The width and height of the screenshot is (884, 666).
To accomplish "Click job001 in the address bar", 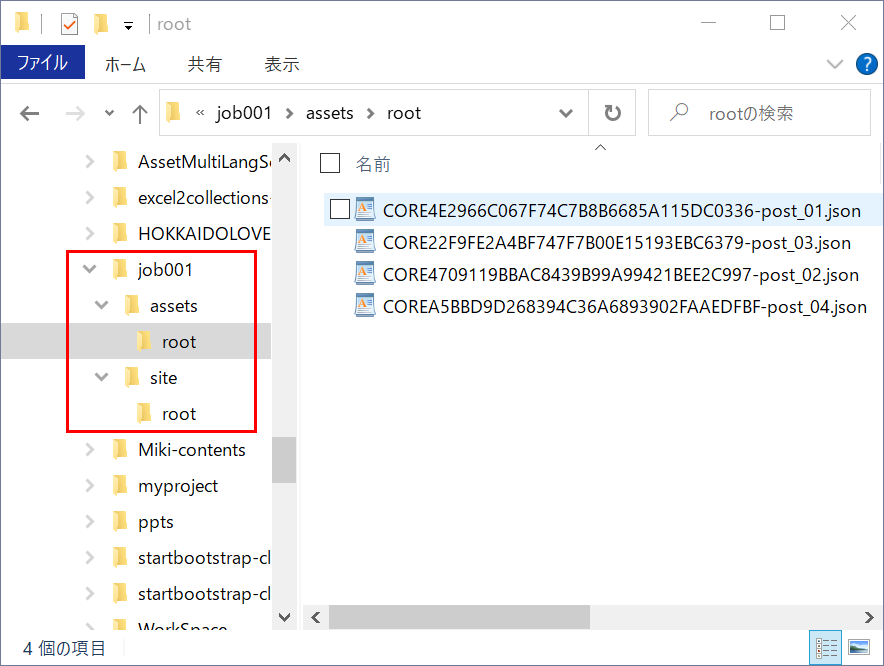I will pyautogui.click(x=244, y=113).
